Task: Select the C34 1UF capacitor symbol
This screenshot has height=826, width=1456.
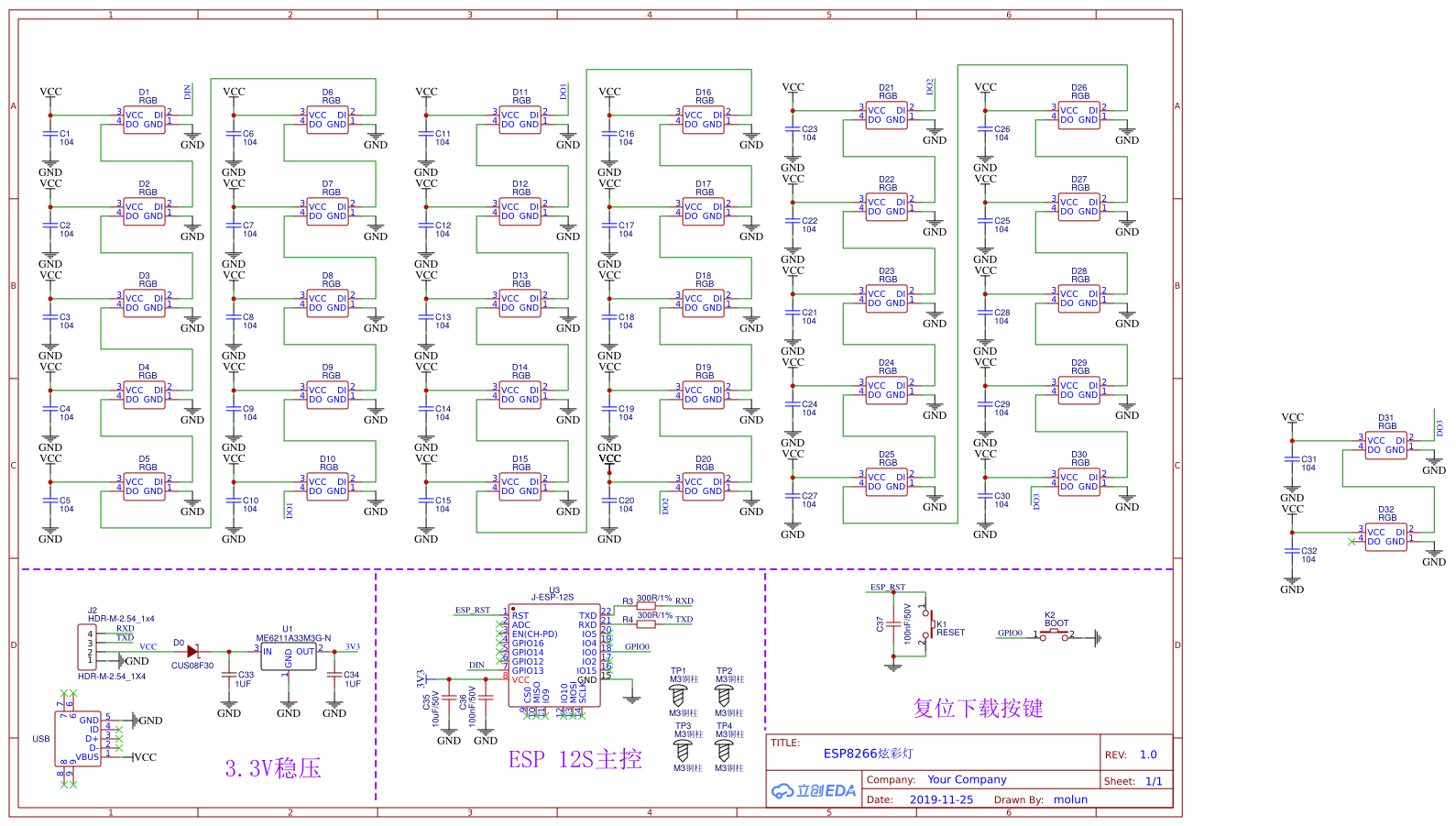Action: (x=334, y=675)
